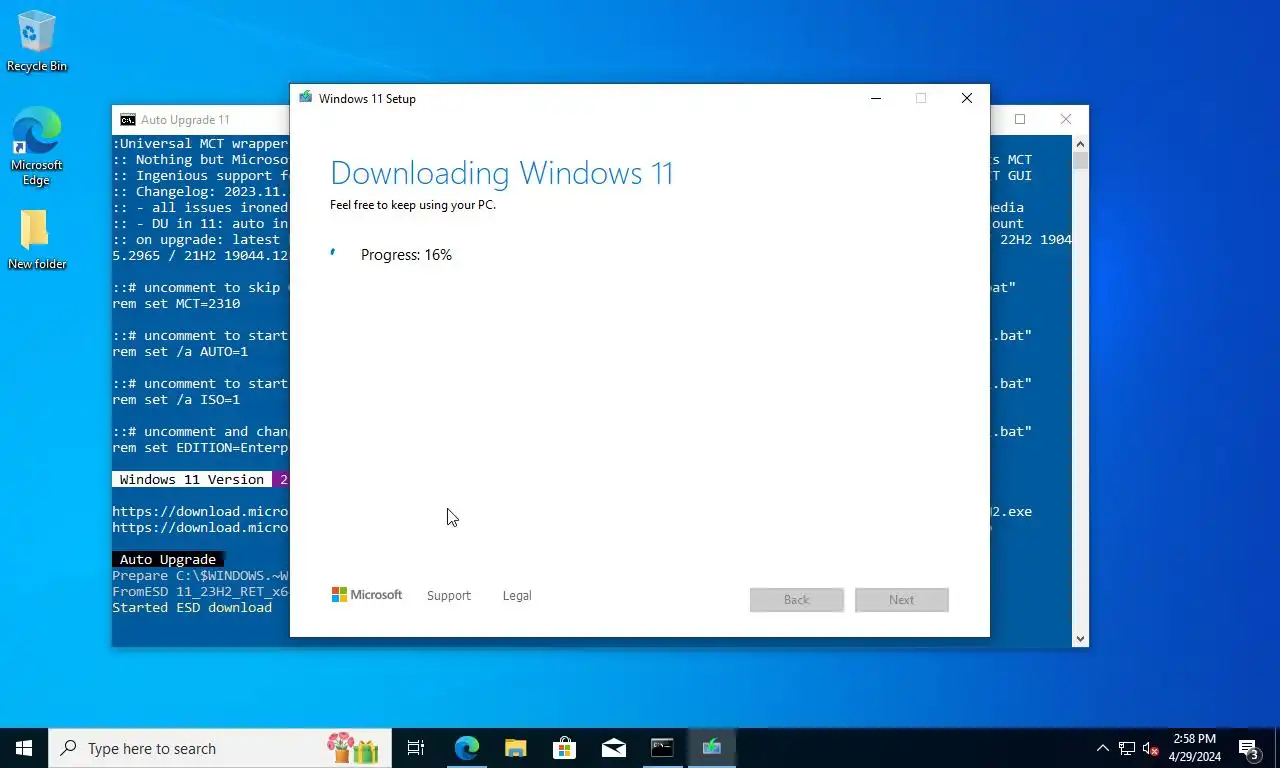1280x768 pixels.
Task: Maximize the Auto Upgrade 11 console window
Action: click(1020, 119)
